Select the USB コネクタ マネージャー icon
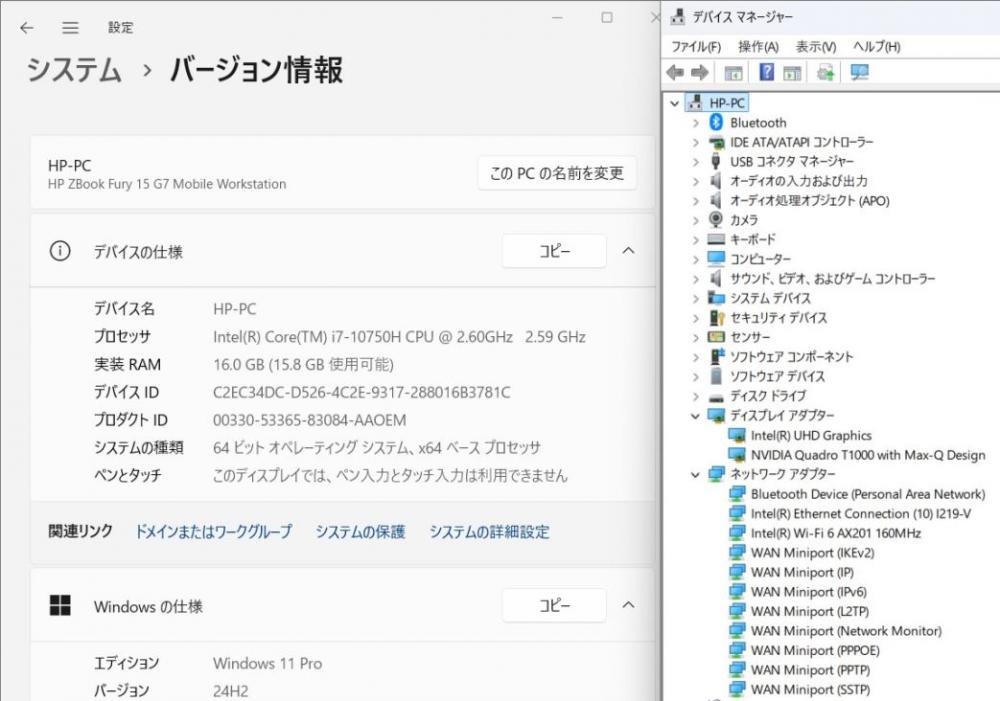The height and width of the screenshot is (701, 1000). click(716, 161)
